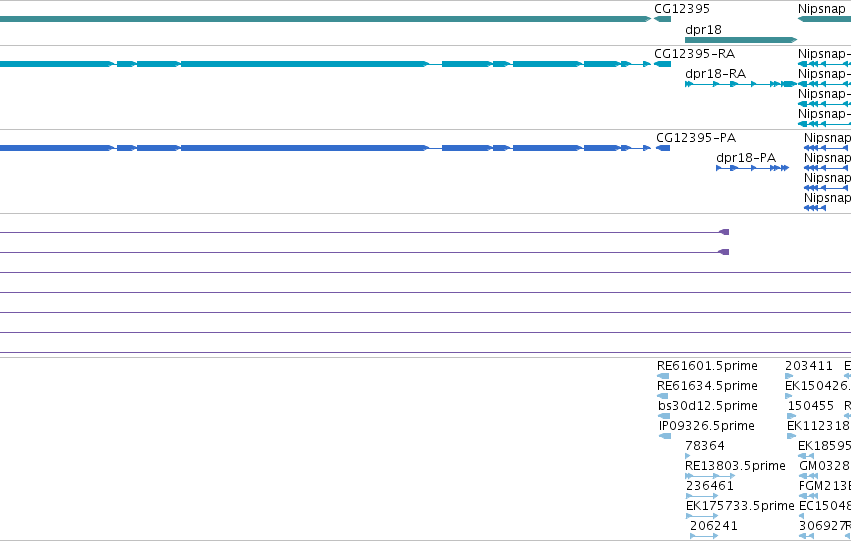Select the RE61634.5prime EST label

tap(707, 386)
